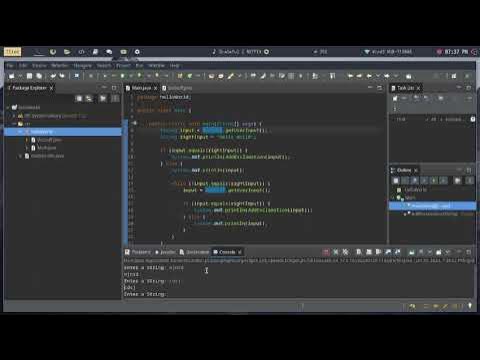Click the New toolbar icon

11,76
